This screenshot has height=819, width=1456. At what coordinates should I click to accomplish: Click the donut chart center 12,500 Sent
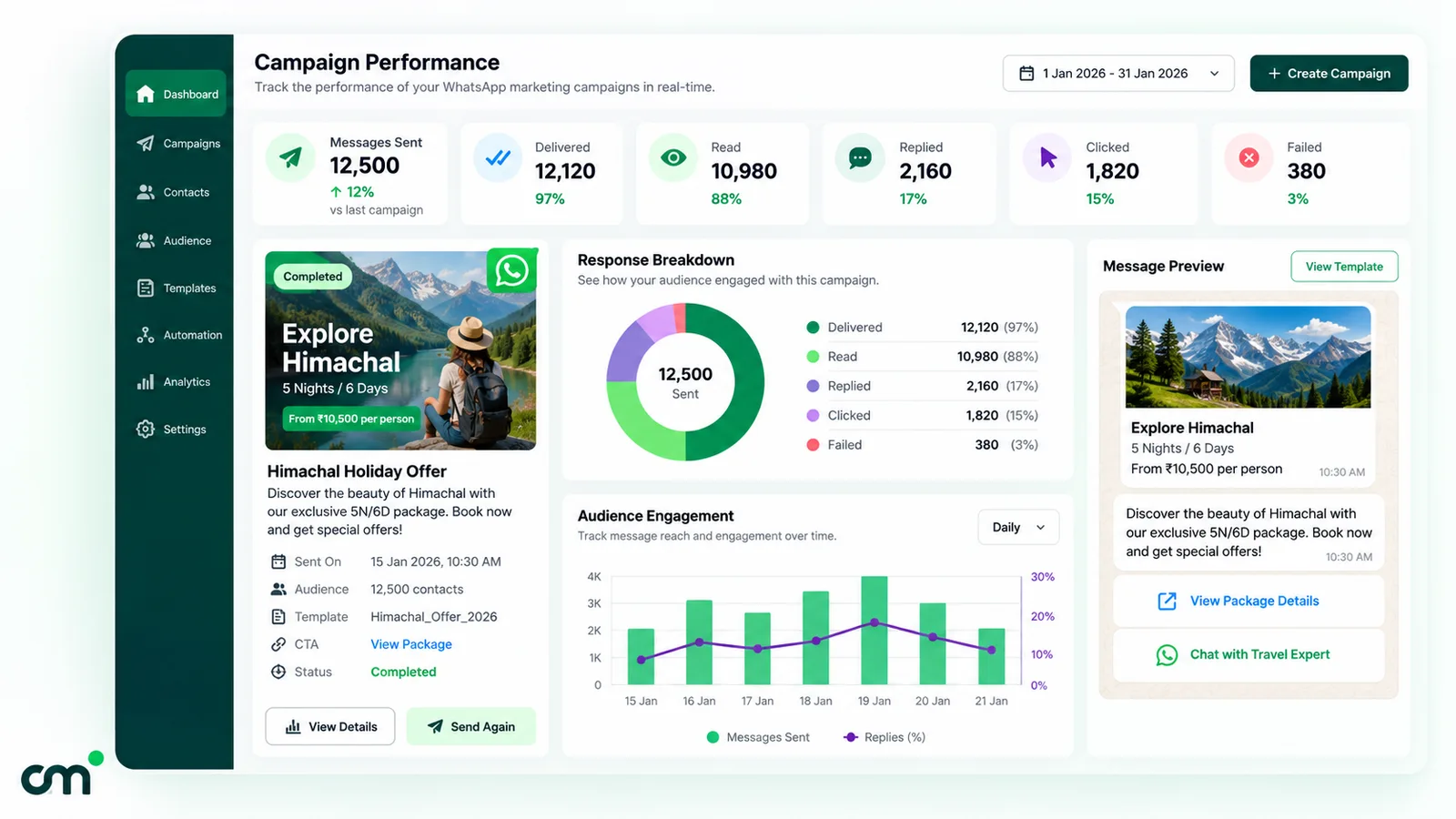[685, 382]
